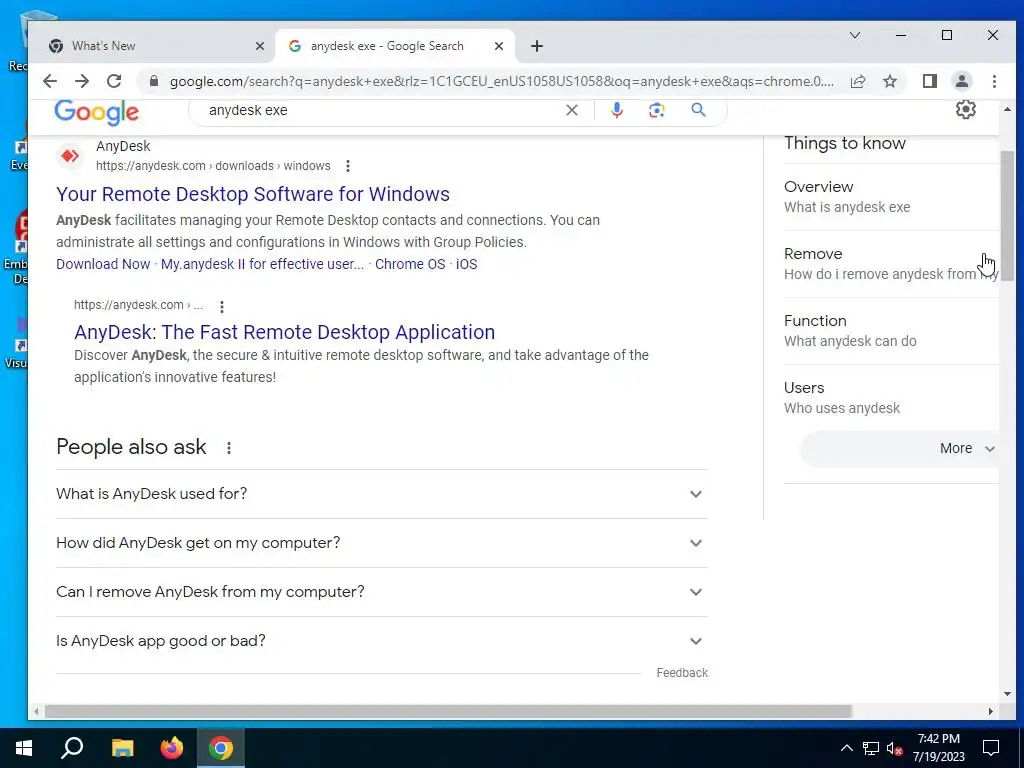
Task: Open the network tray icon
Action: click(x=871, y=748)
